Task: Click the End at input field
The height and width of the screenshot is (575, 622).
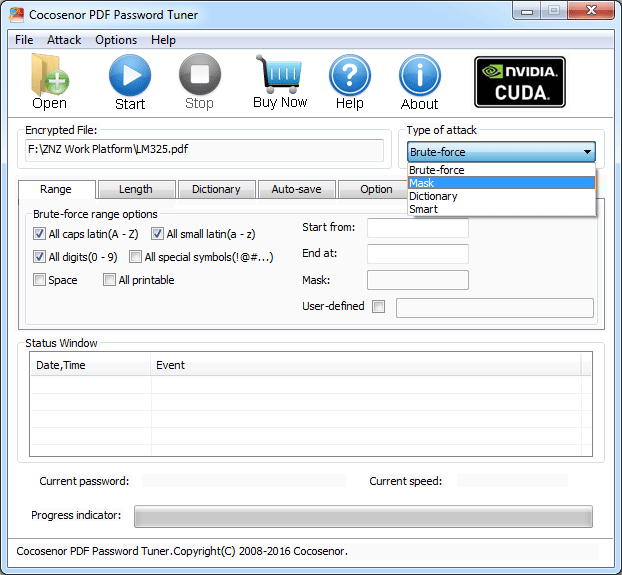Action: tap(418, 254)
